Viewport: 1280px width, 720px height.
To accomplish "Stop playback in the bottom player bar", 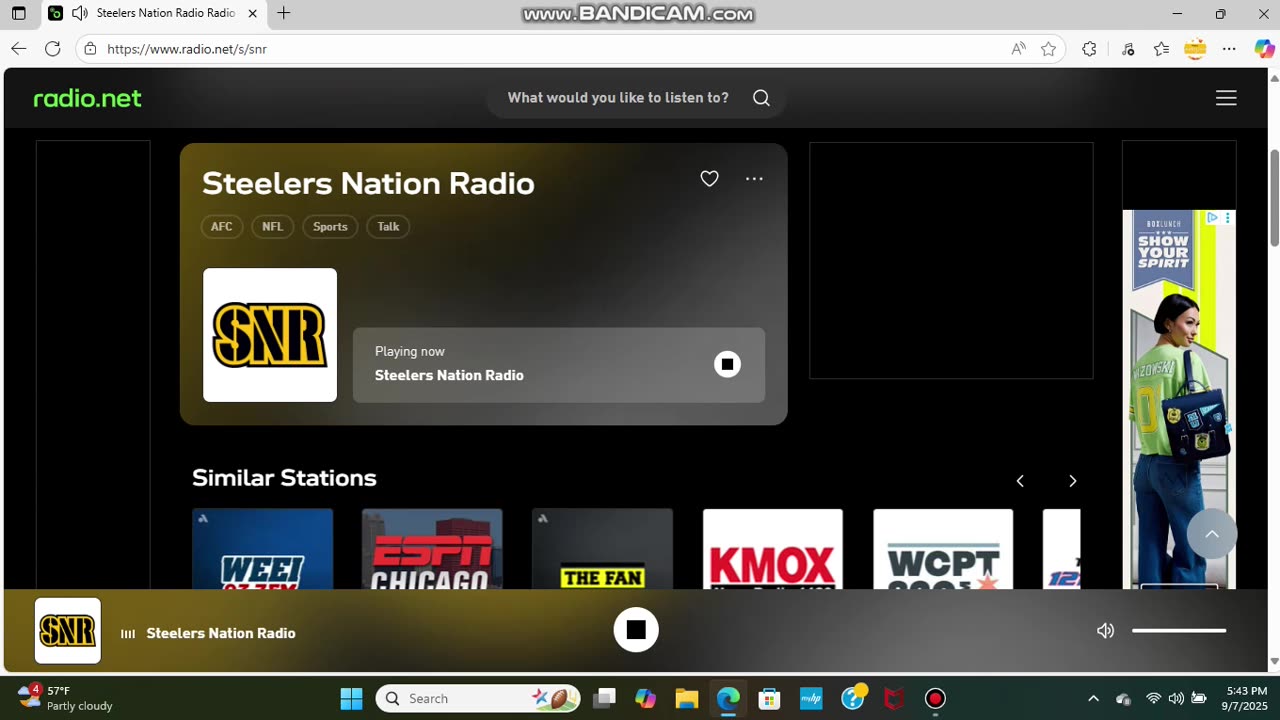I will (636, 630).
